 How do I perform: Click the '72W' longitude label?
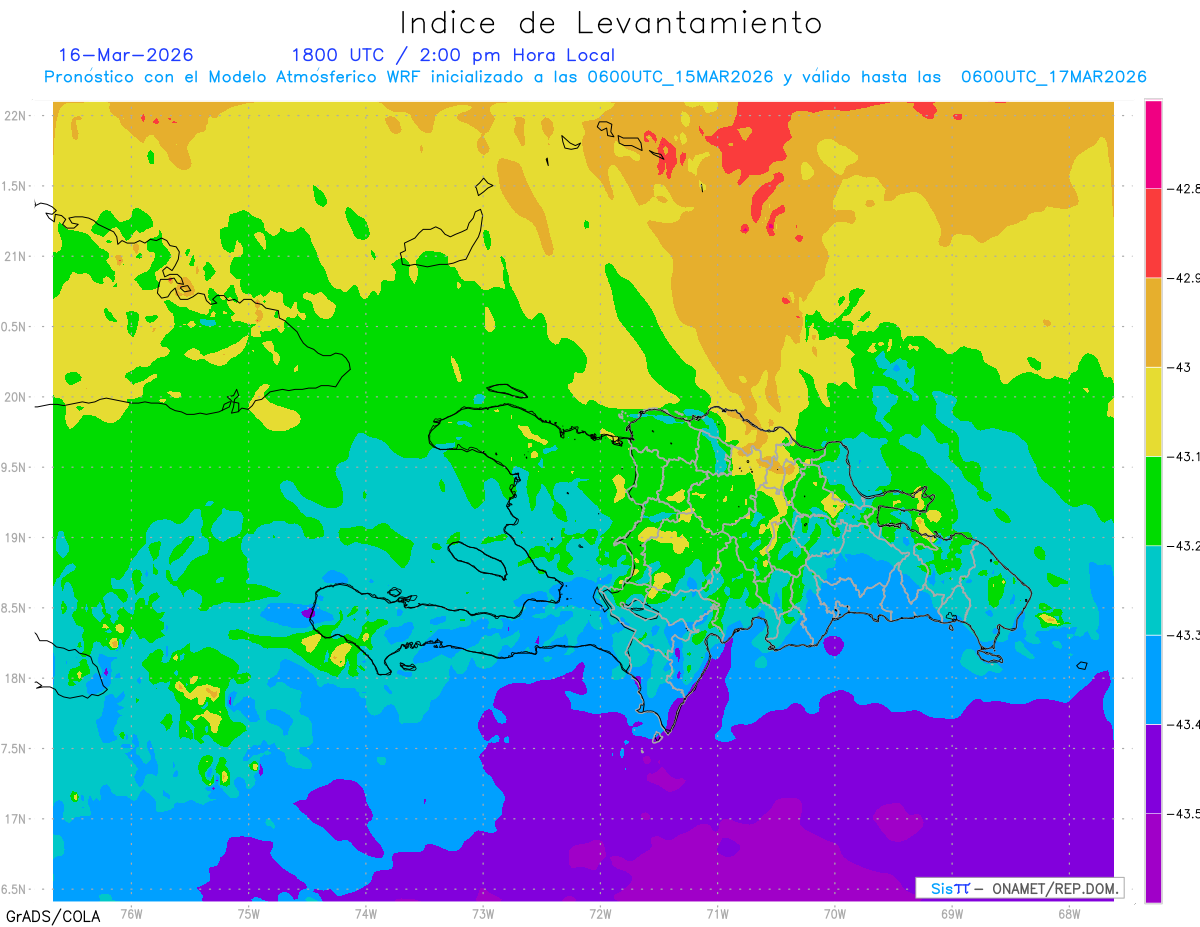pyautogui.click(x=600, y=913)
